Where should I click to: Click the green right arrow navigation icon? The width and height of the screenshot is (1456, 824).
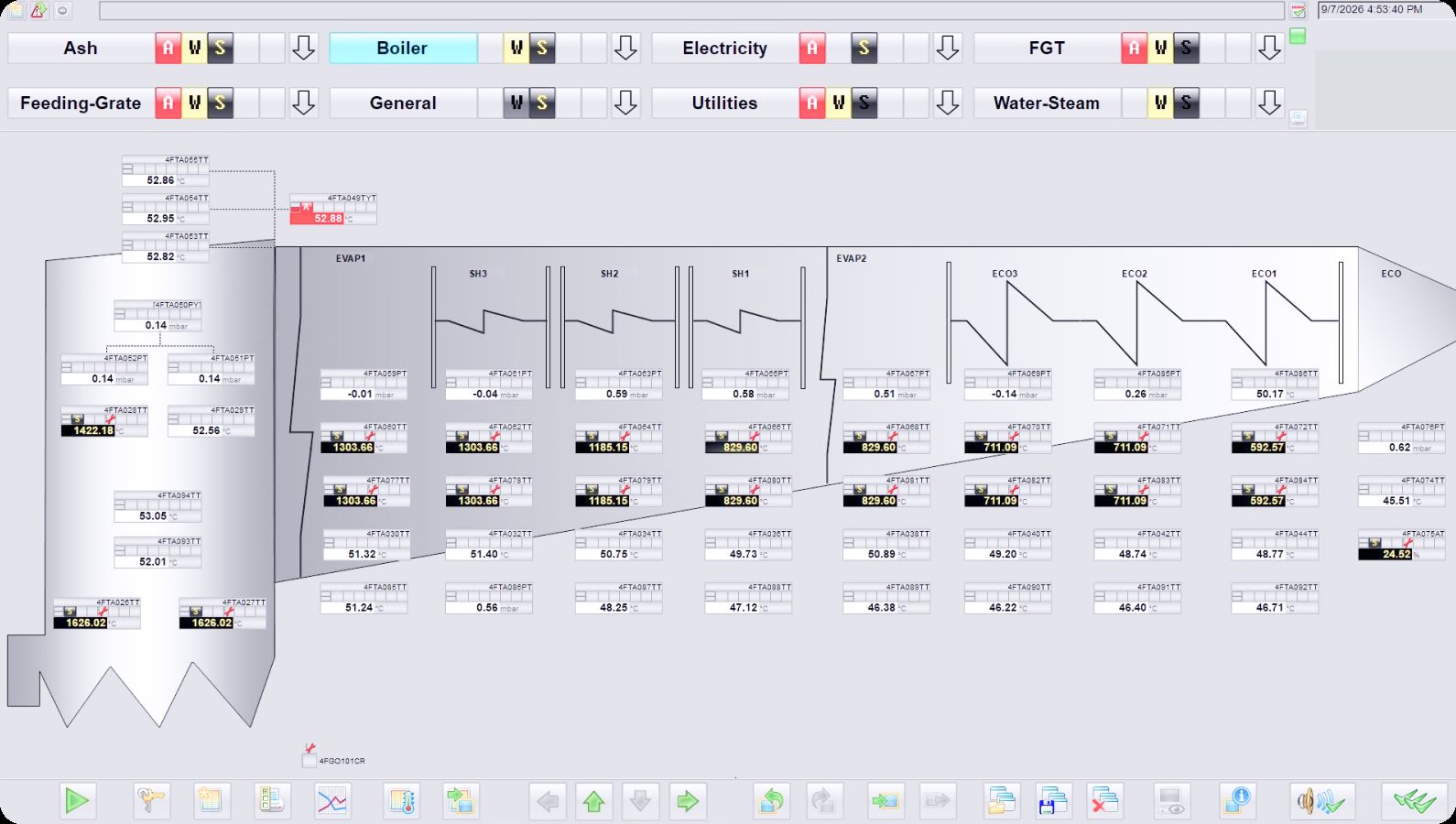pos(688,801)
